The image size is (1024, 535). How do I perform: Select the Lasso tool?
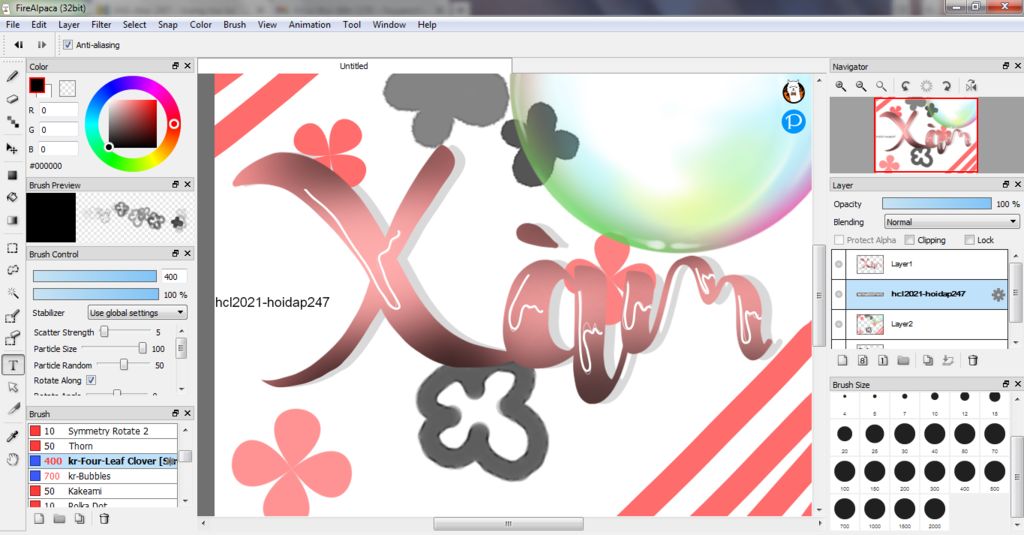tap(12, 270)
